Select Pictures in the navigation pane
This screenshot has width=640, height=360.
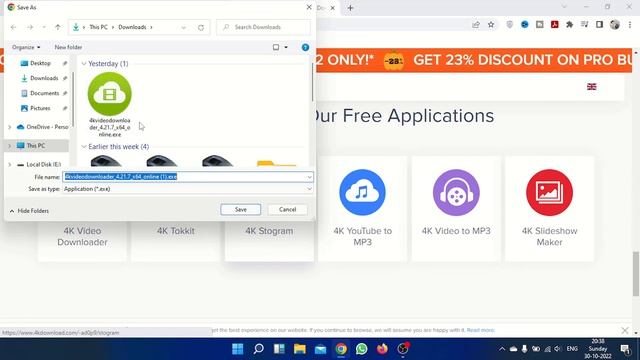pyautogui.click(x=40, y=108)
